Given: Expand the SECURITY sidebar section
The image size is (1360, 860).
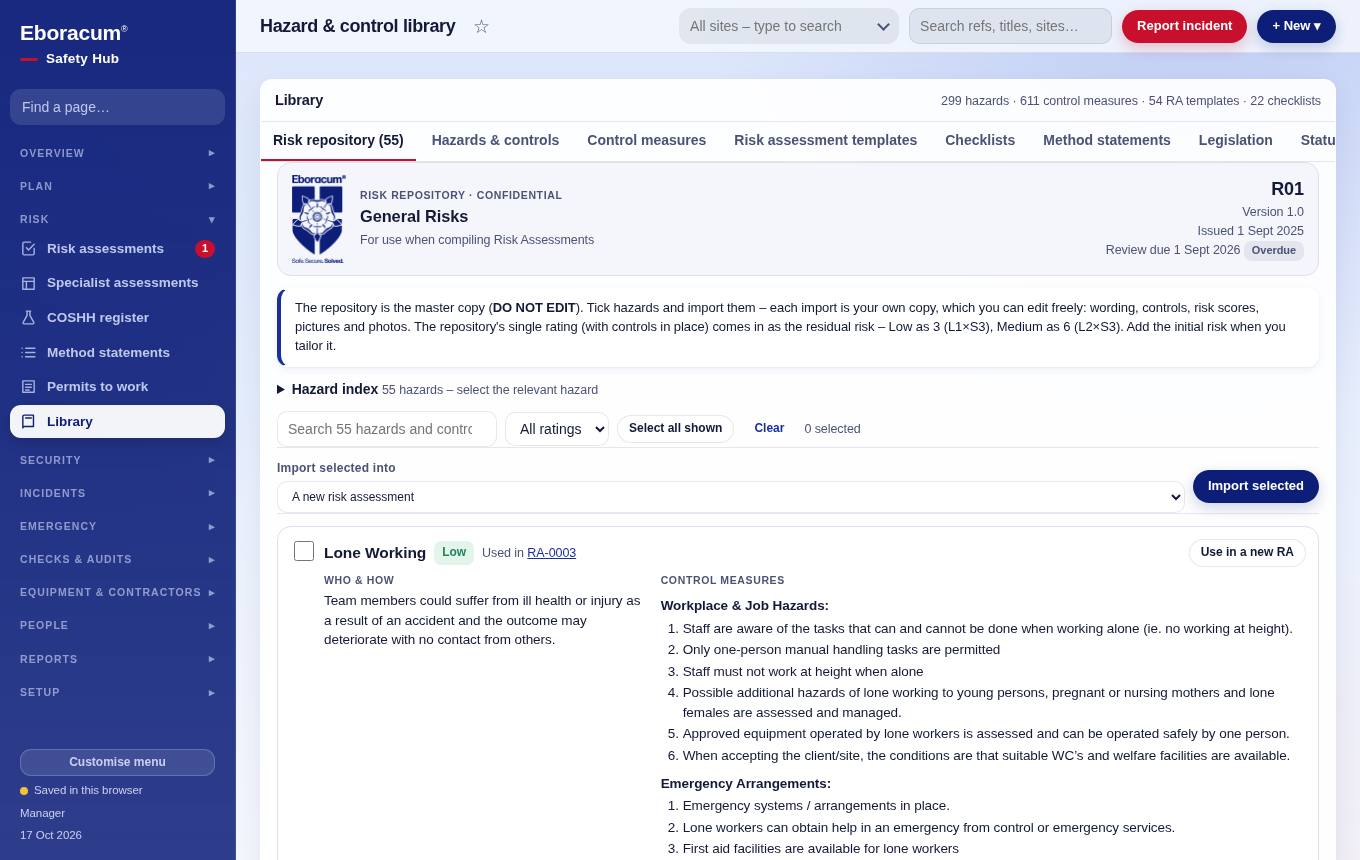Looking at the screenshot, I should click(x=117, y=460).
